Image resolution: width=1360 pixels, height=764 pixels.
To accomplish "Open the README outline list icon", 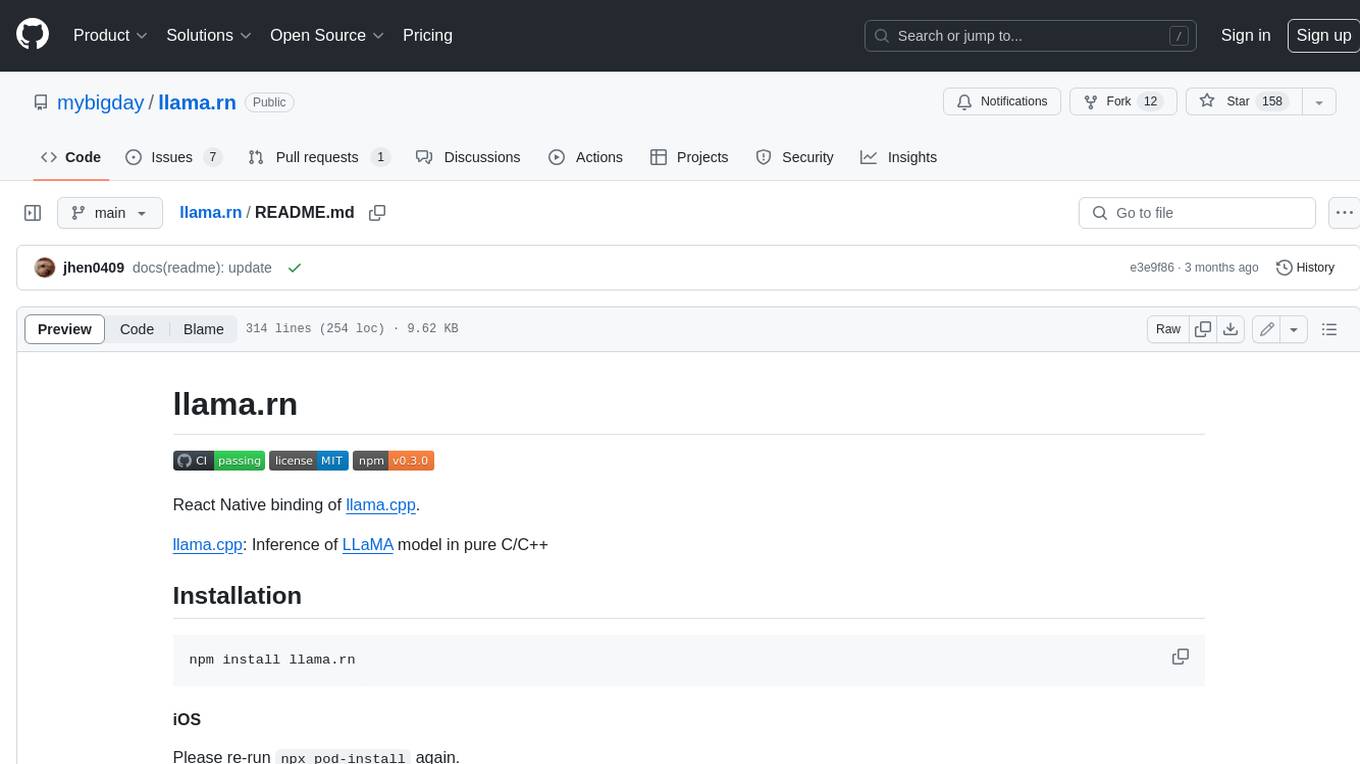I will point(1329,329).
